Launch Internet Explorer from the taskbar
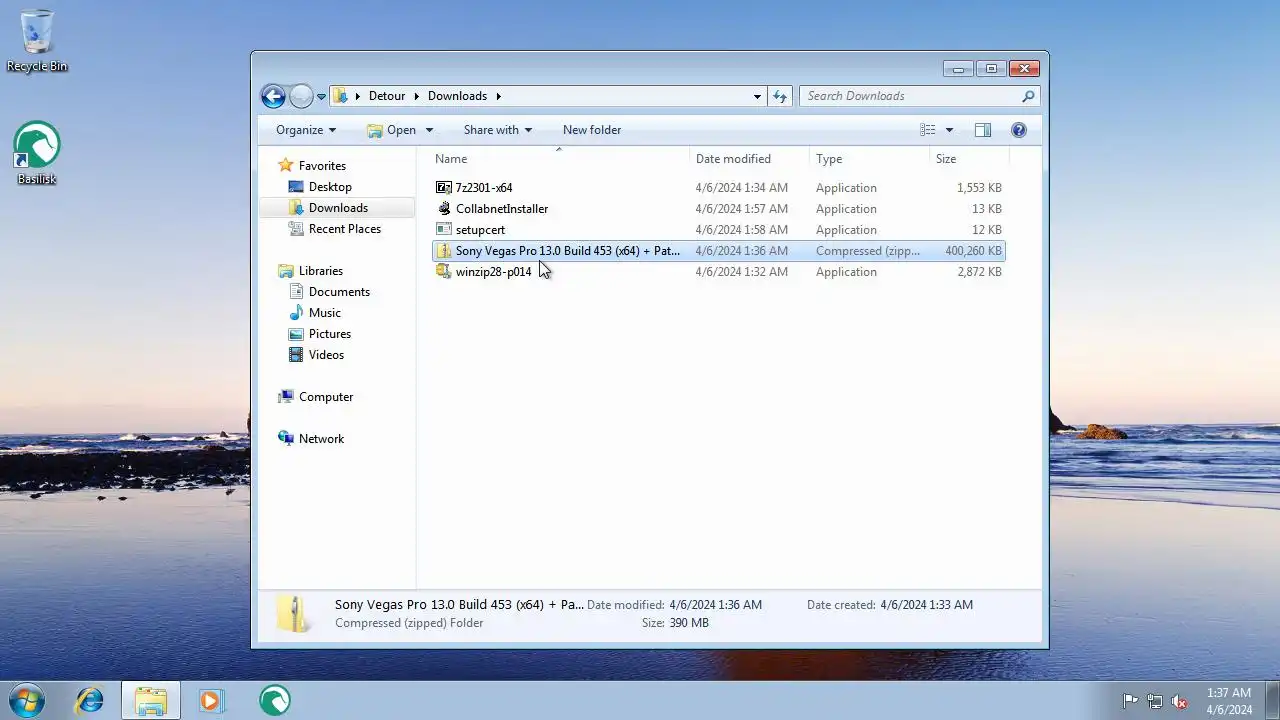The height and width of the screenshot is (720, 1280). point(90,701)
